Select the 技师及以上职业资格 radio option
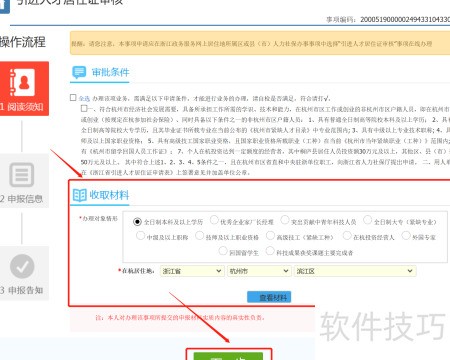Viewport: 450px width, 360px height. coord(199,236)
